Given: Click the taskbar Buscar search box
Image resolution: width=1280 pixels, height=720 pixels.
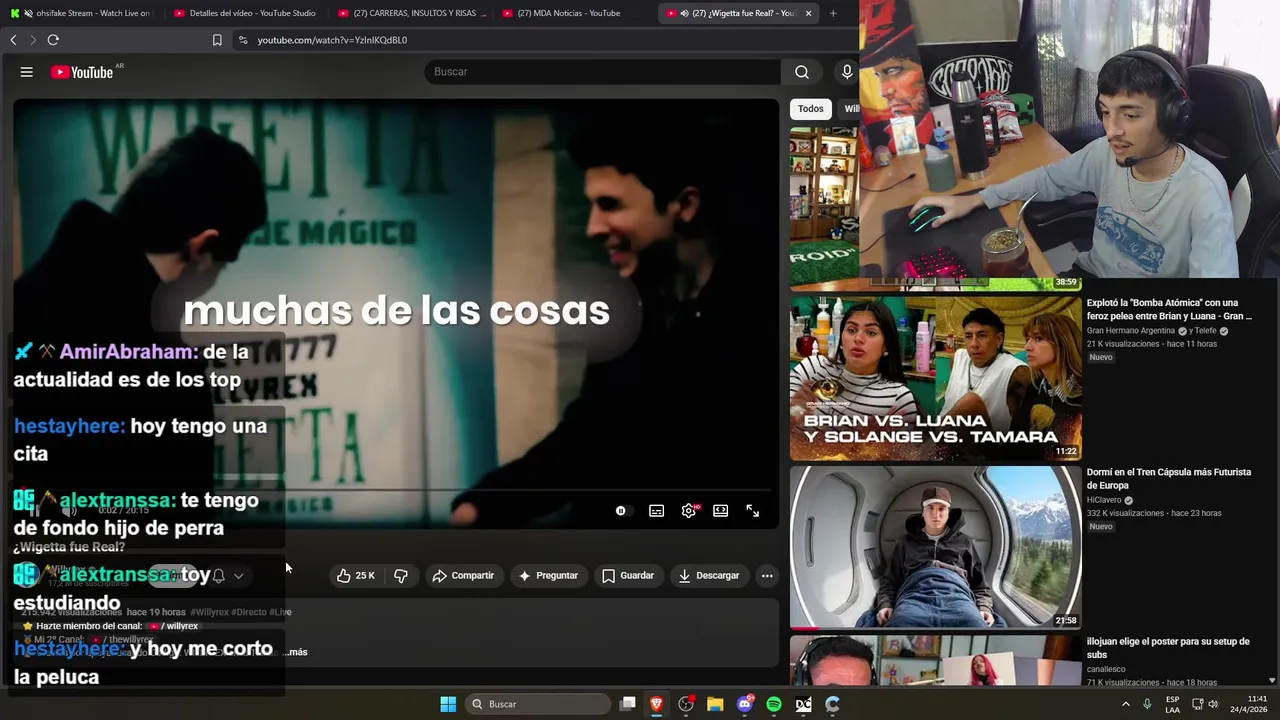Looking at the screenshot, I should tap(539, 704).
